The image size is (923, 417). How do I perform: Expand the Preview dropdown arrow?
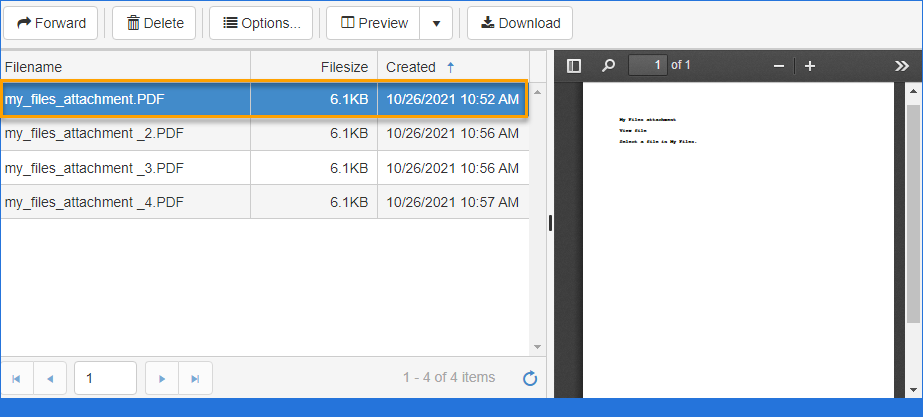click(x=436, y=23)
